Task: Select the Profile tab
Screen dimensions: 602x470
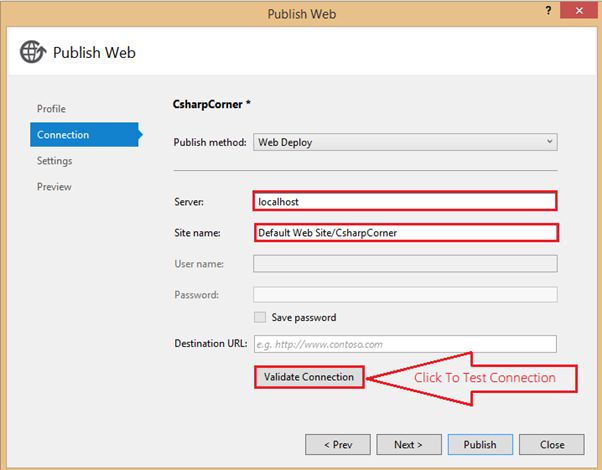Action: [52, 108]
